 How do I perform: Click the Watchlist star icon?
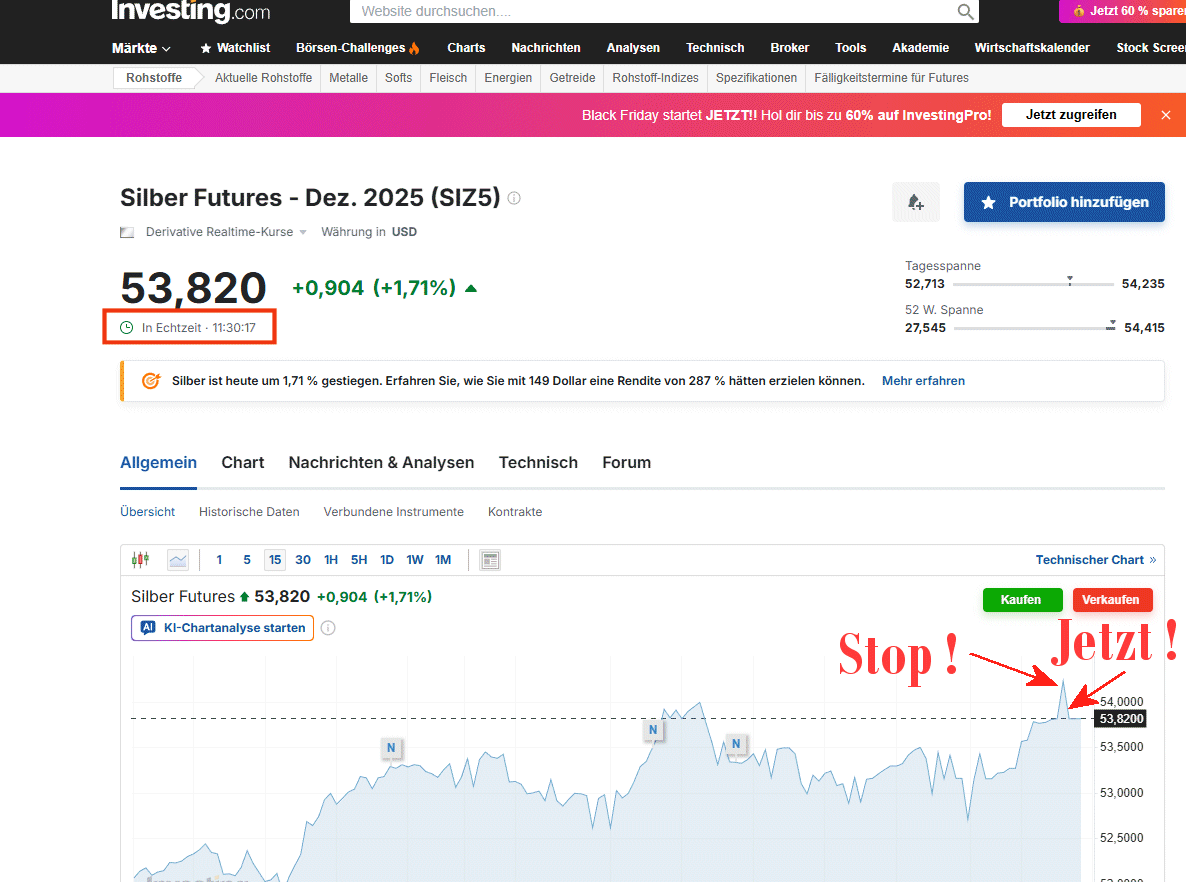206,48
